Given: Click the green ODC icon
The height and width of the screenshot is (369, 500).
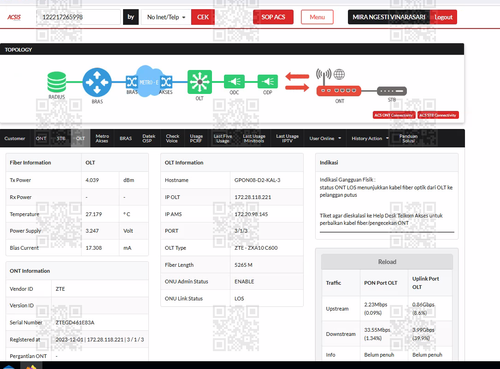Looking at the screenshot, I should pyautogui.click(x=234, y=81).
